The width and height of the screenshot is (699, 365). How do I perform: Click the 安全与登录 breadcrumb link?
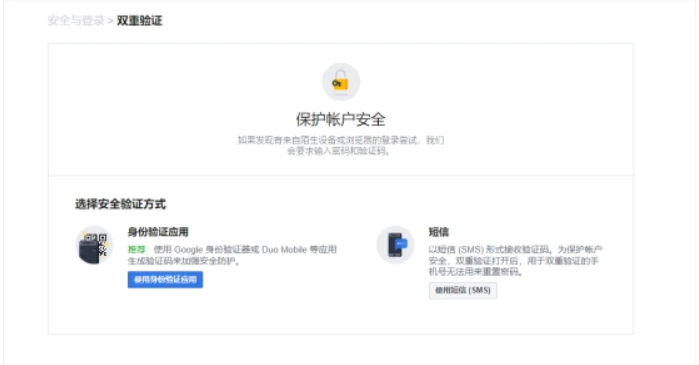coord(76,21)
